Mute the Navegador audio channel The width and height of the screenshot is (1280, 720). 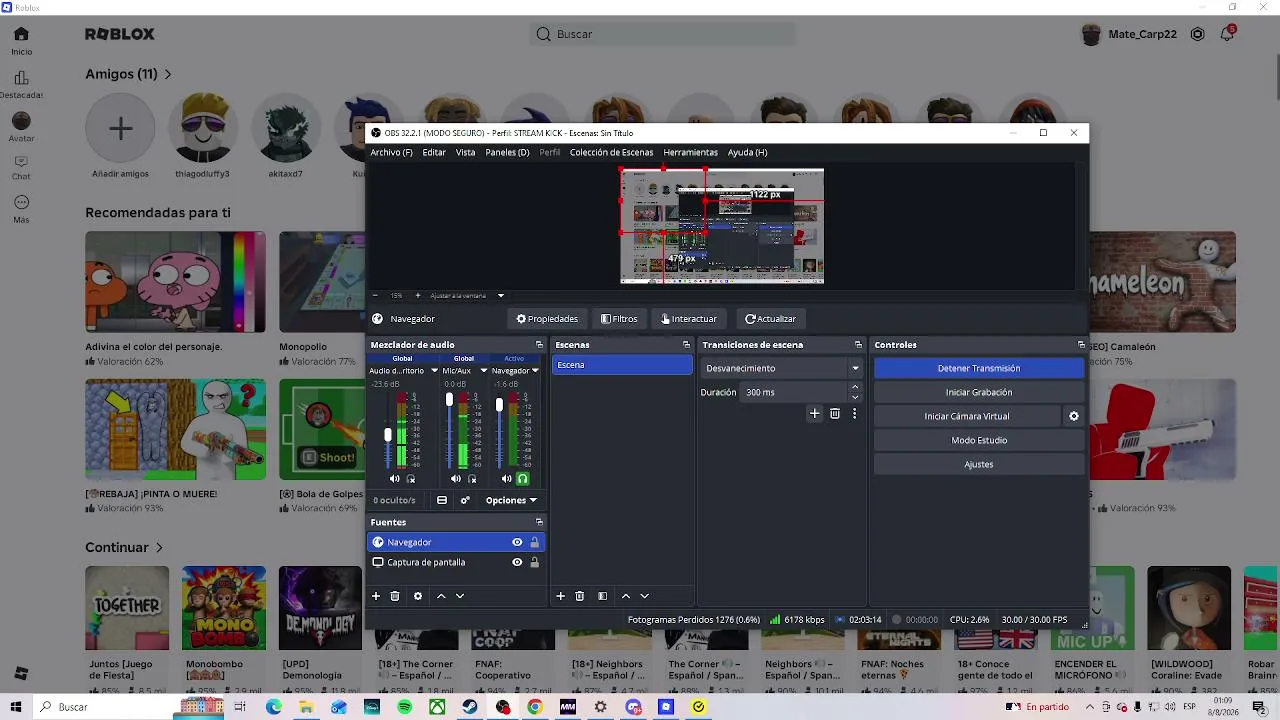[x=506, y=479]
